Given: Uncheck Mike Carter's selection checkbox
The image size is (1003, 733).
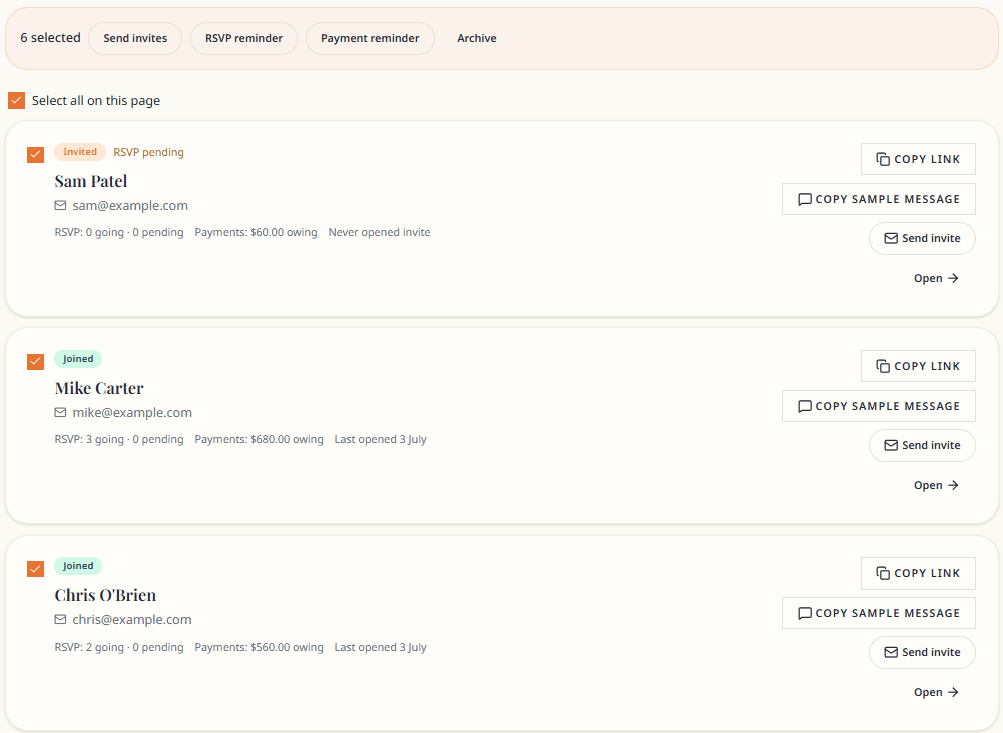Looking at the screenshot, I should pos(35,362).
